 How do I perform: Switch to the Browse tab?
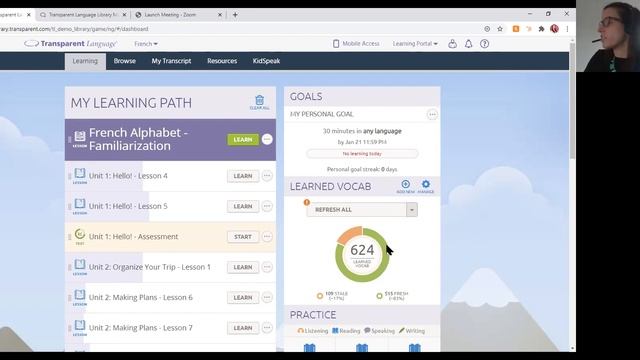coord(124,61)
